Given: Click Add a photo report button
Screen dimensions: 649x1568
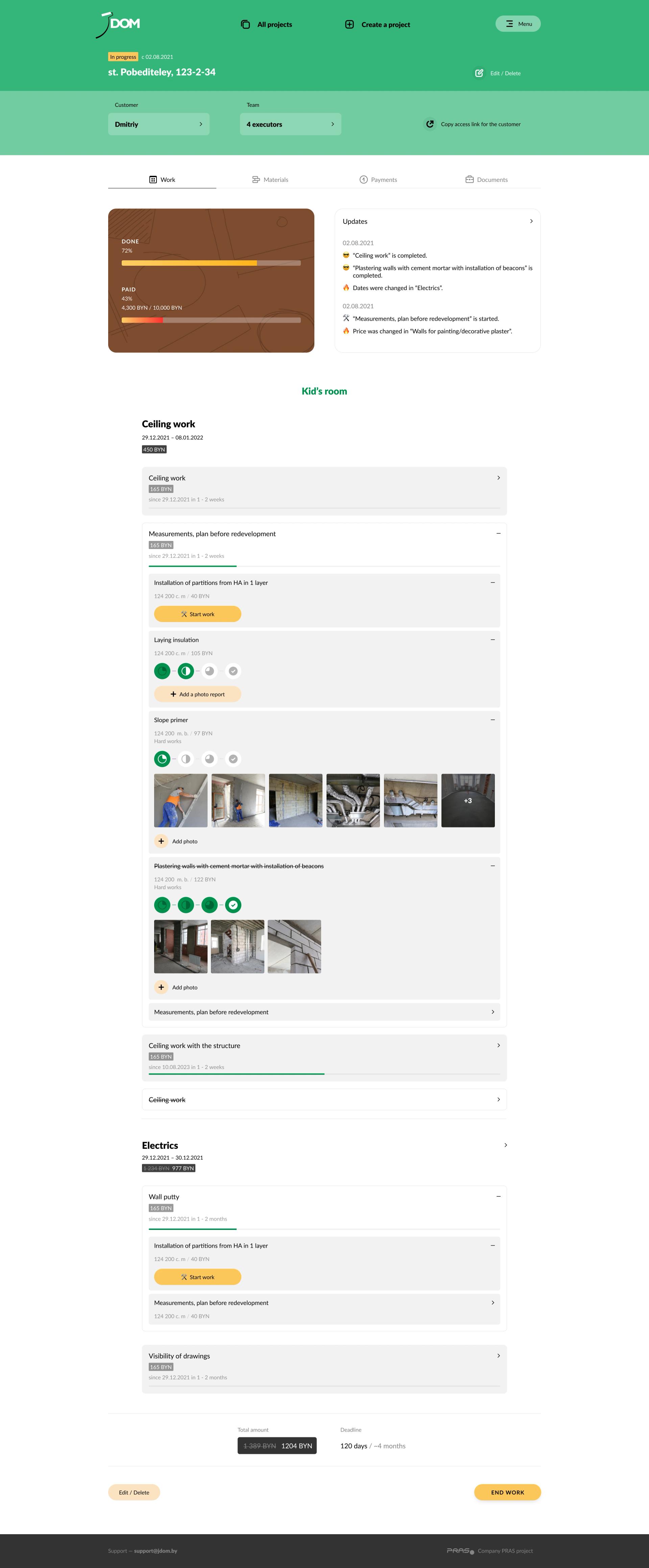Looking at the screenshot, I should pos(198,694).
